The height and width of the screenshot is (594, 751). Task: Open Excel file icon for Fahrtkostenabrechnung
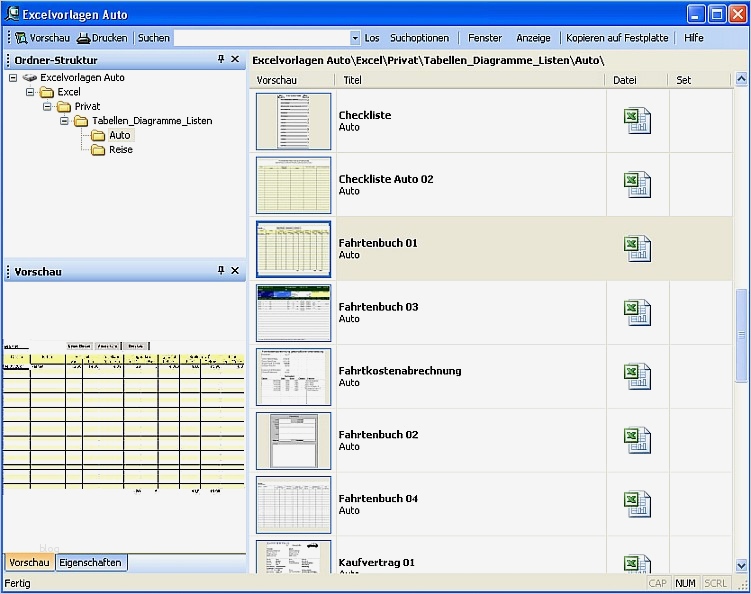pyautogui.click(x=637, y=377)
